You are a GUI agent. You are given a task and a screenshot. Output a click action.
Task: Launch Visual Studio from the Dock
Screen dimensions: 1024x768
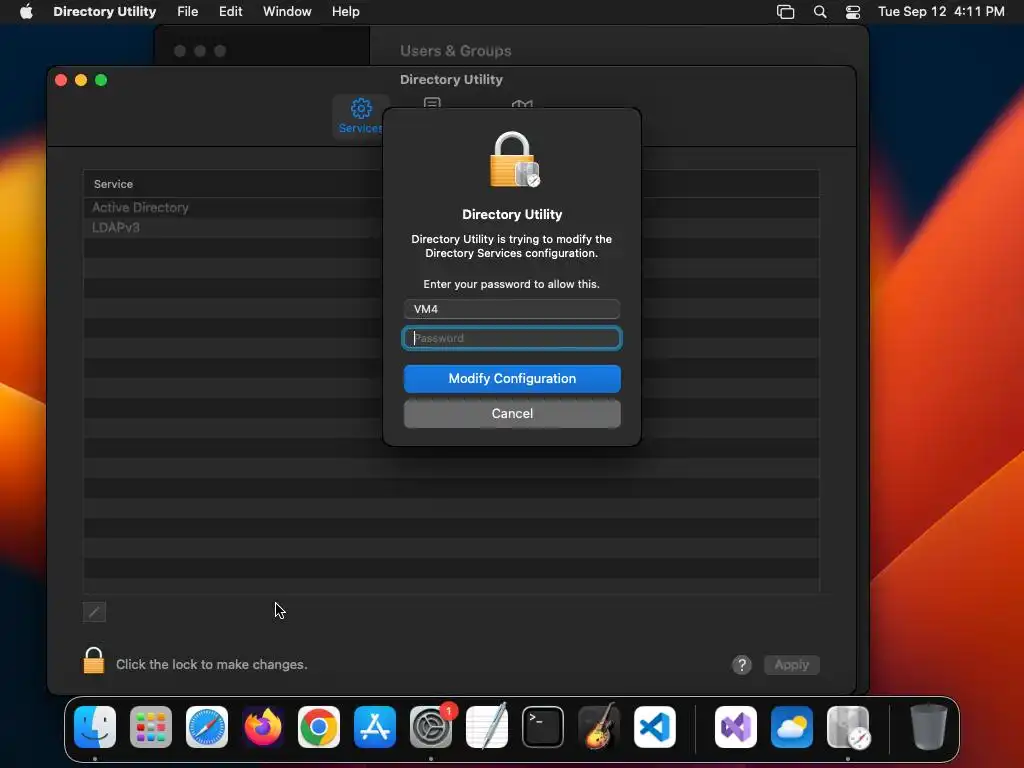coord(736,727)
